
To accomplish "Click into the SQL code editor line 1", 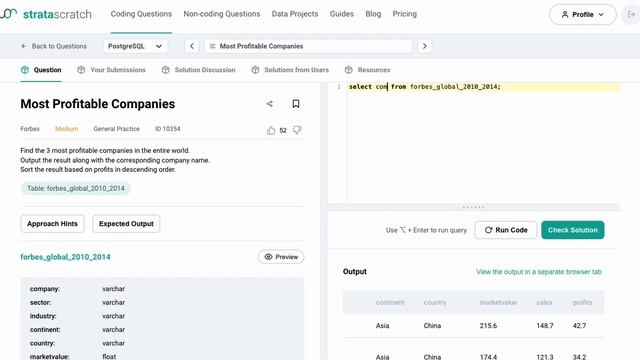I will 484,87.
